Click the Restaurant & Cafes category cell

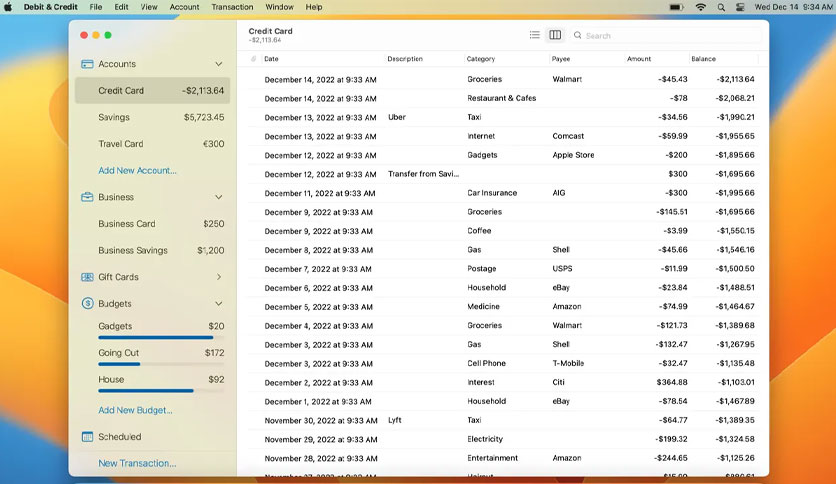(501, 98)
